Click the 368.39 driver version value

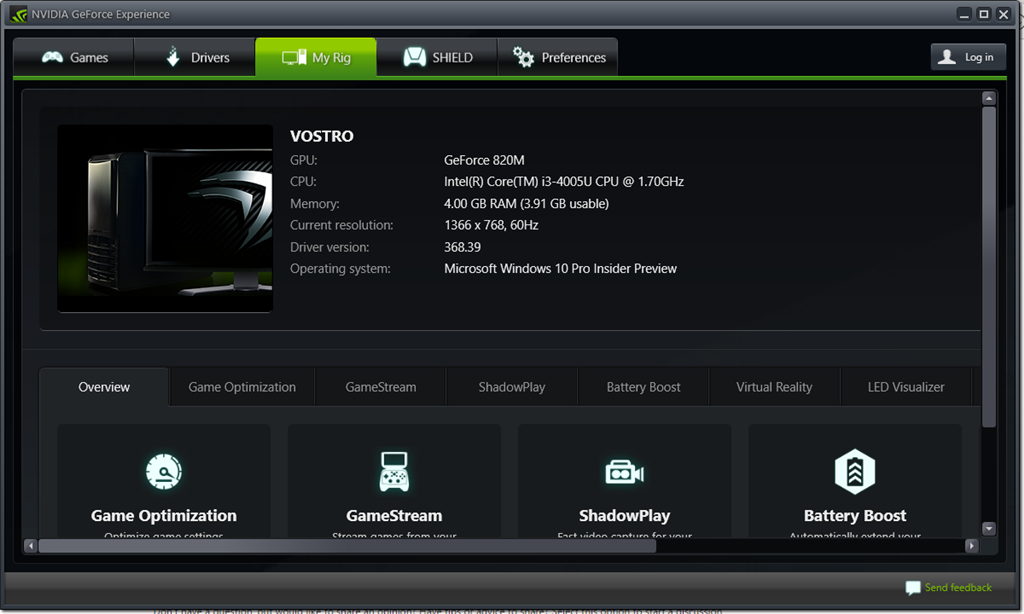(x=462, y=247)
